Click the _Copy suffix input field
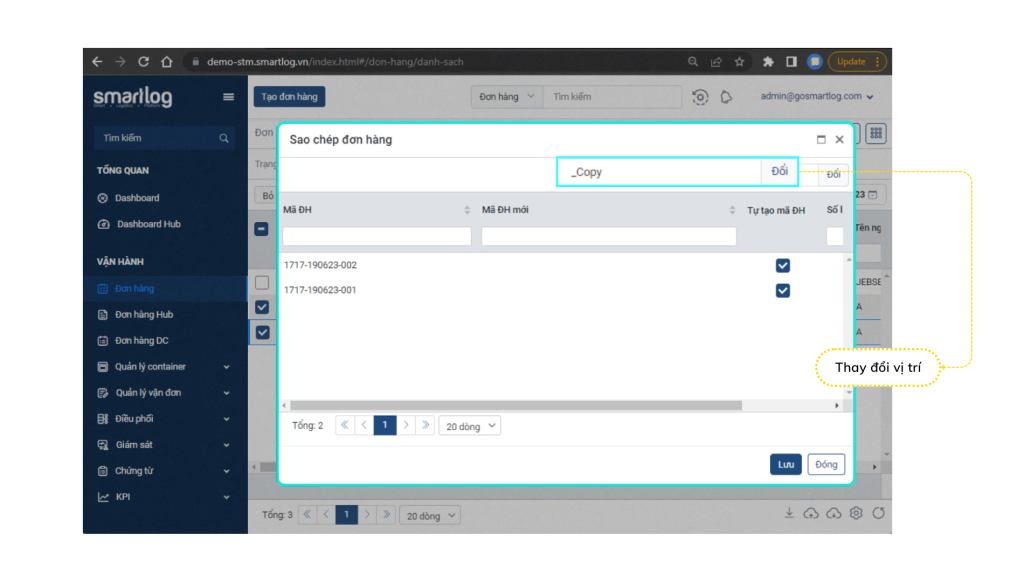Screen dimensions: 1024x582 tap(660, 172)
